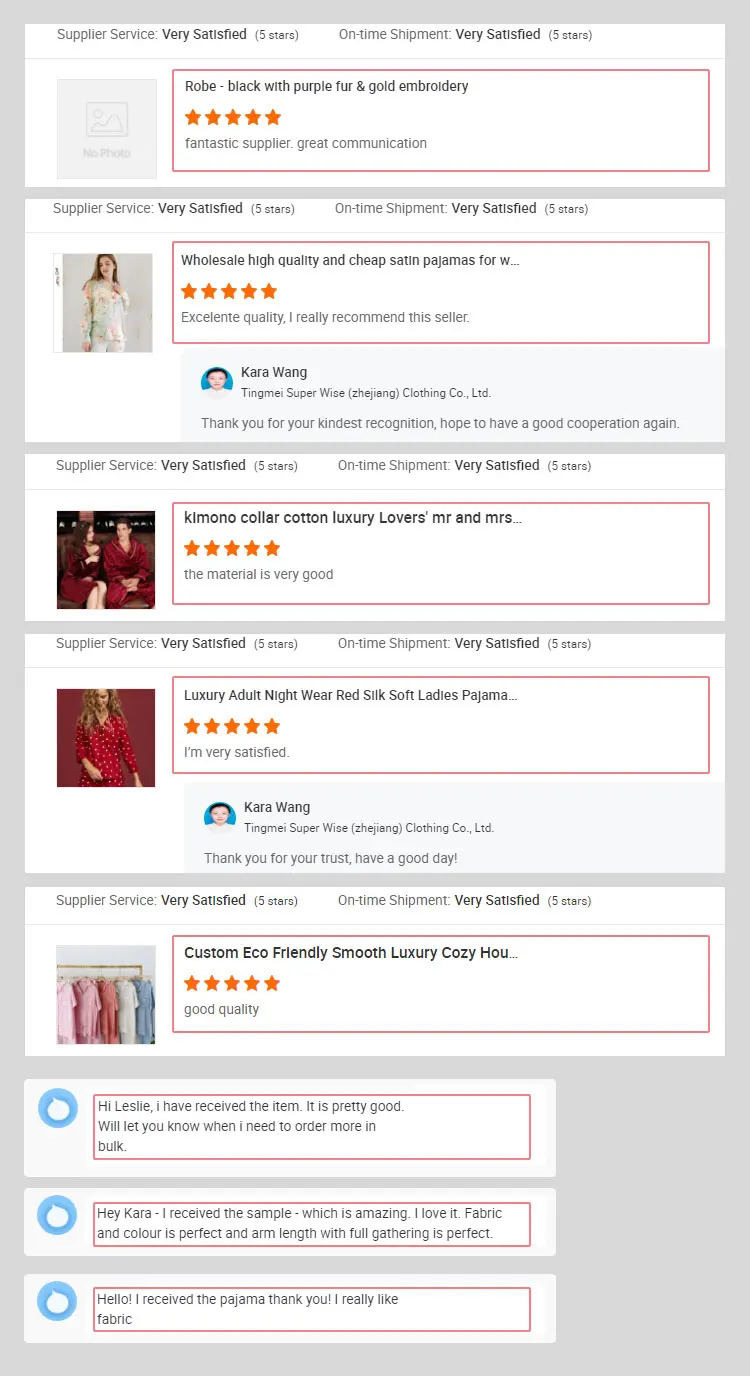Click the star rating under the Robe review title
This screenshot has width=750, height=1376.
pyautogui.click(x=233, y=117)
